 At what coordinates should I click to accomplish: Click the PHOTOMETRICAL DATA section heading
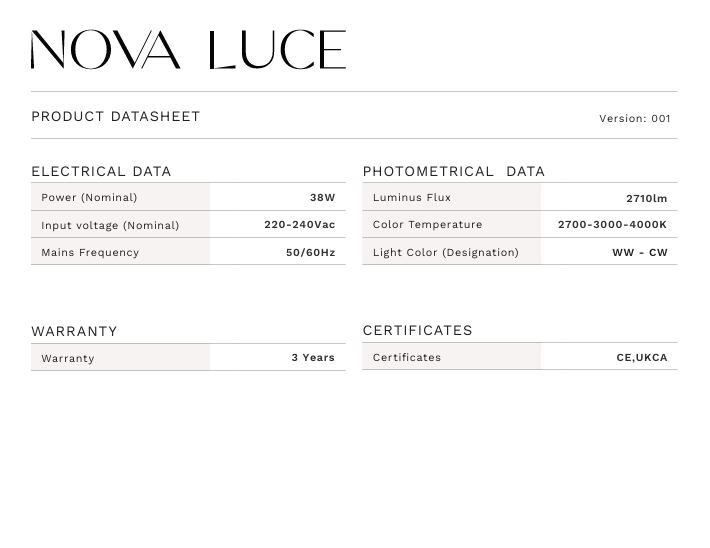[x=454, y=171]
